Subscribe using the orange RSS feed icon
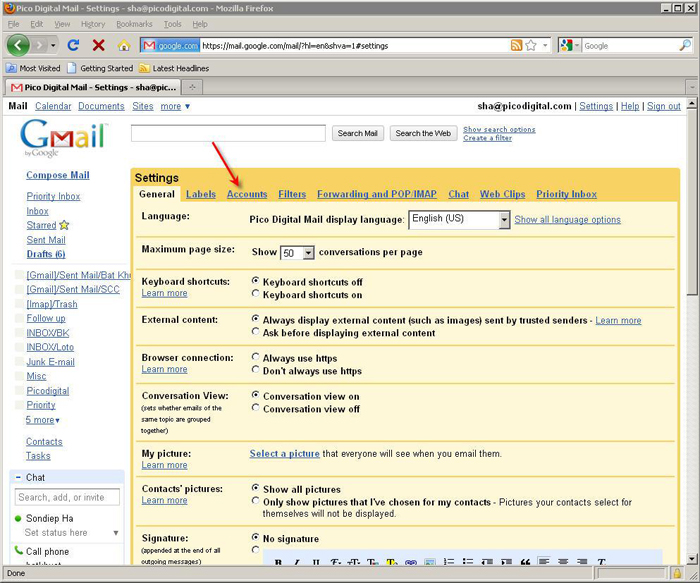Viewport: 700px width, 583px height. click(516, 46)
